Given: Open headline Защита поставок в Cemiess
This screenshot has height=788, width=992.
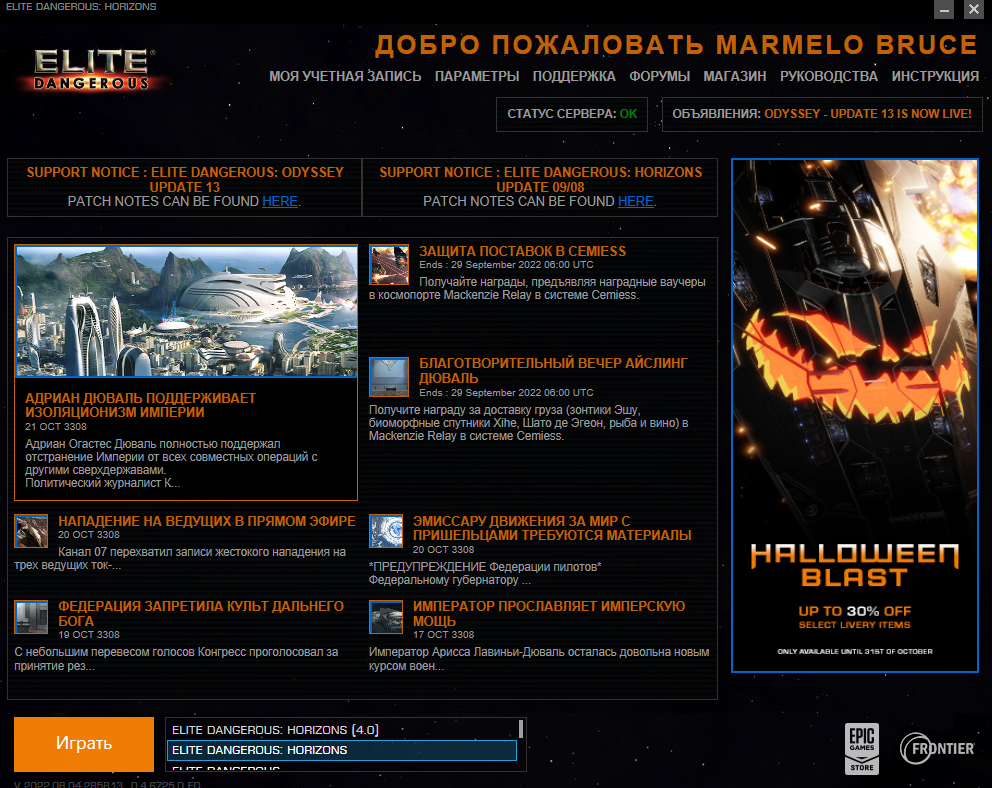Looking at the screenshot, I should 523,251.
